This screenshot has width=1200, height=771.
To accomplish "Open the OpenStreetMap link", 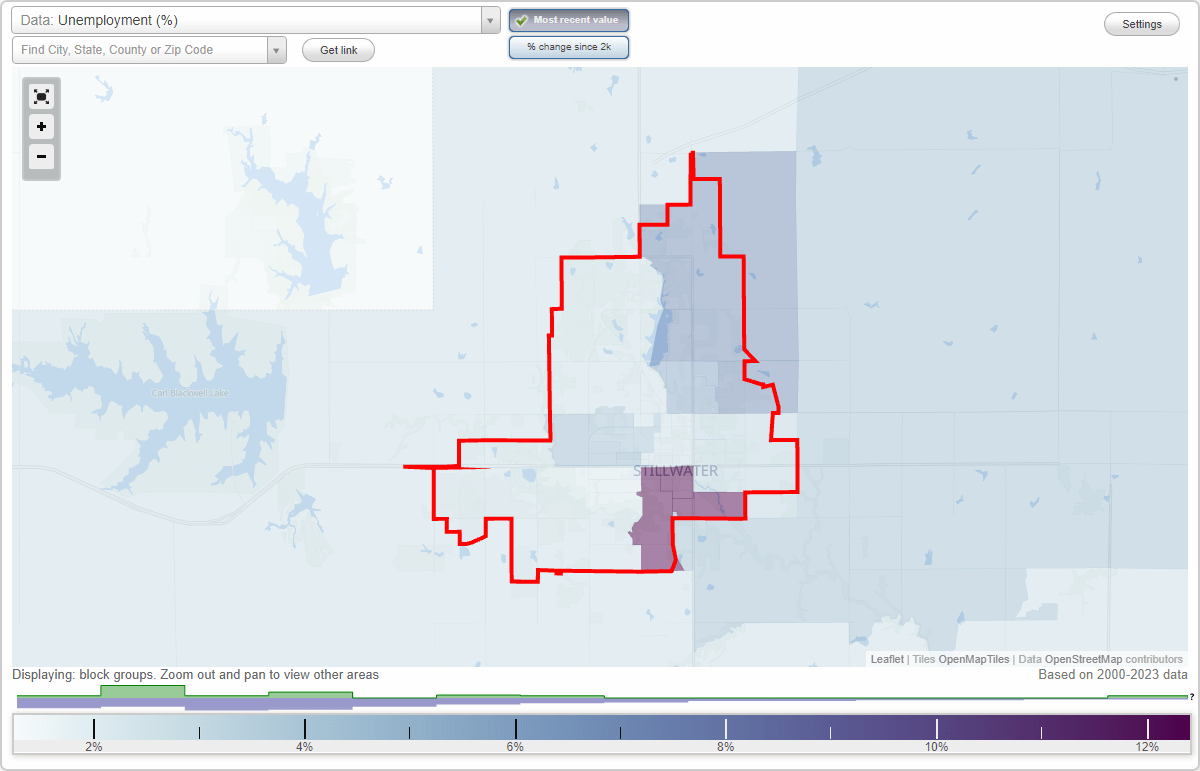I will tap(1083, 659).
